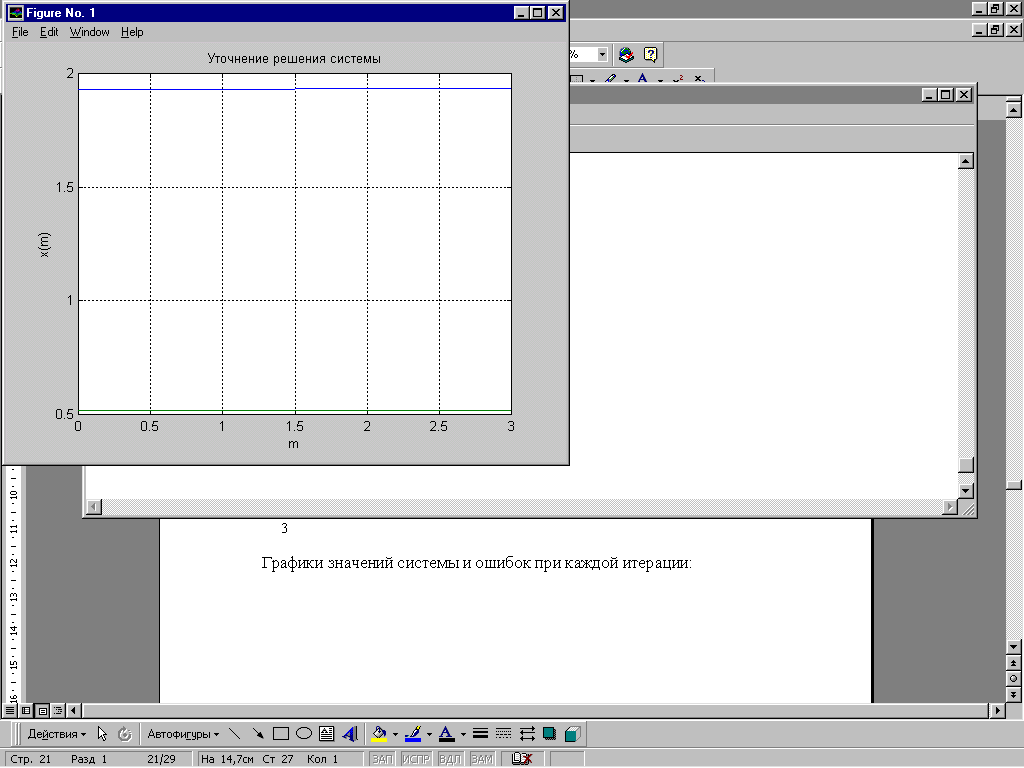
Task: Toggle ВДЛ extend selection indicator
Action: (x=449, y=759)
